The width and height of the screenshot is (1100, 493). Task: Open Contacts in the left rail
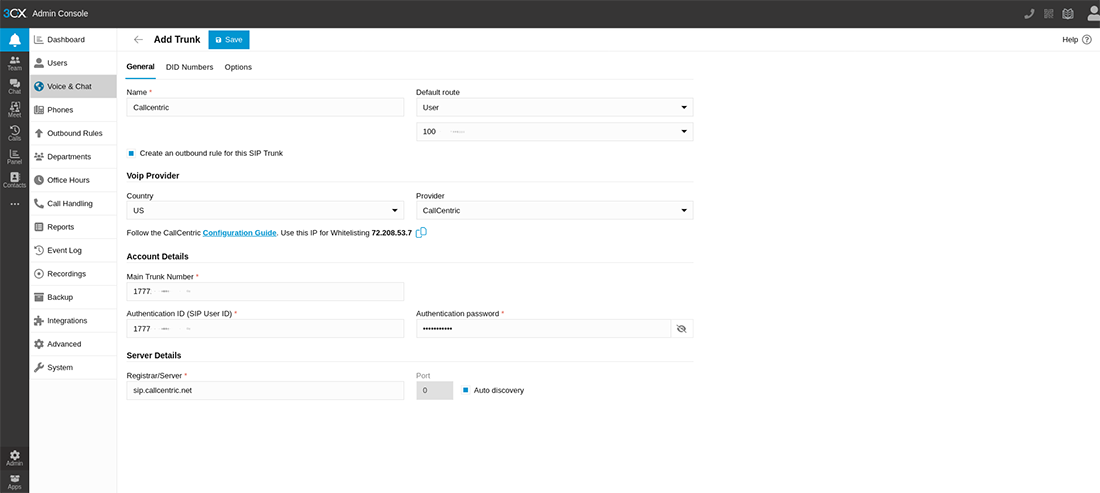pos(14,180)
